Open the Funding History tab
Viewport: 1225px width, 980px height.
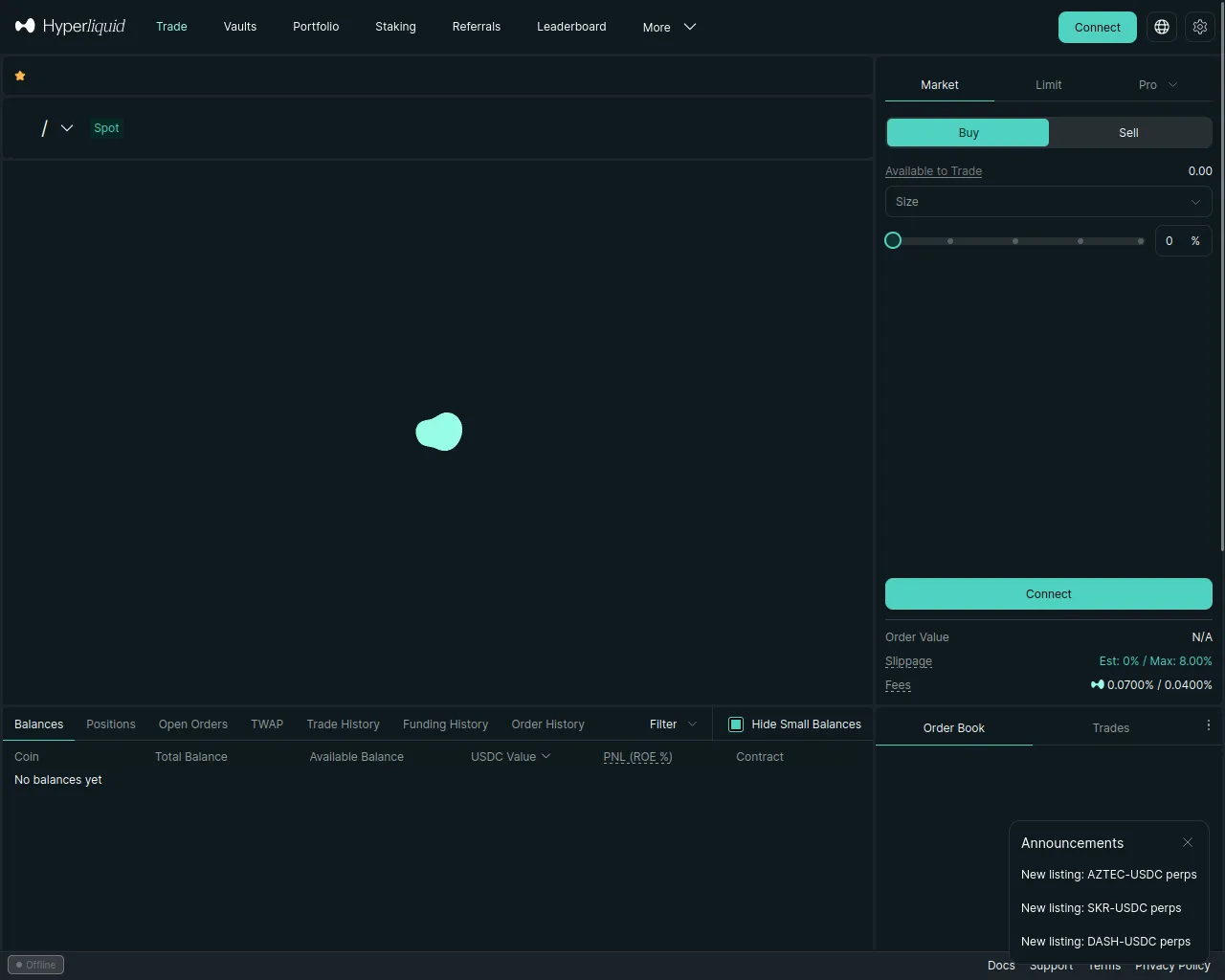445,724
